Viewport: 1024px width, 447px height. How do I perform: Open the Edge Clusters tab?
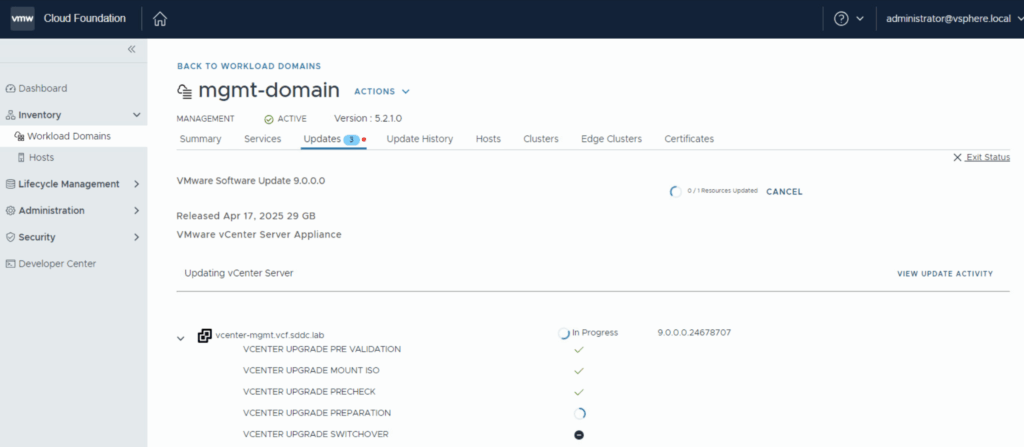[x=611, y=139]
